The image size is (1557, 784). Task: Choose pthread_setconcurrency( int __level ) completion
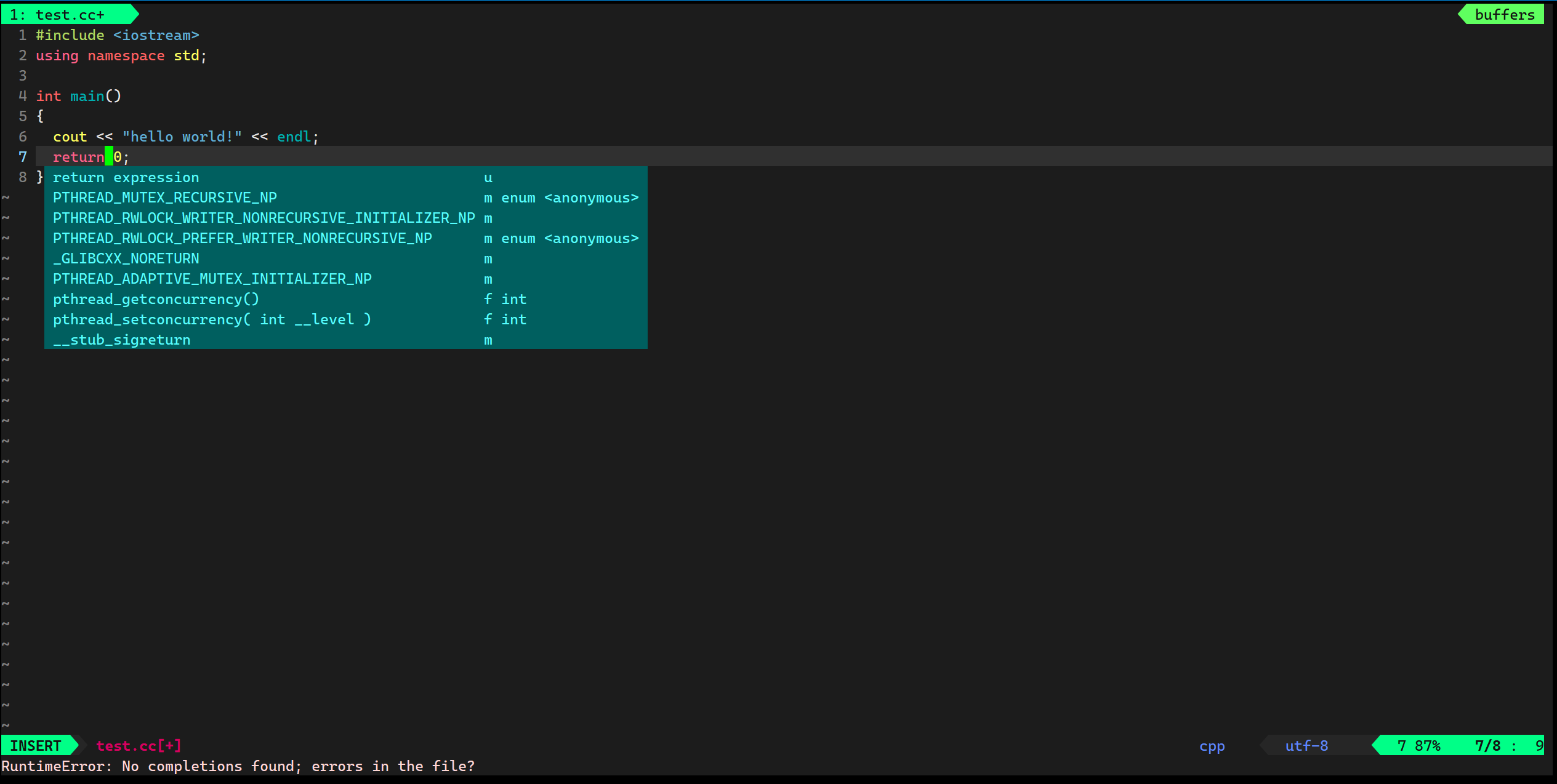click(212, 320)
